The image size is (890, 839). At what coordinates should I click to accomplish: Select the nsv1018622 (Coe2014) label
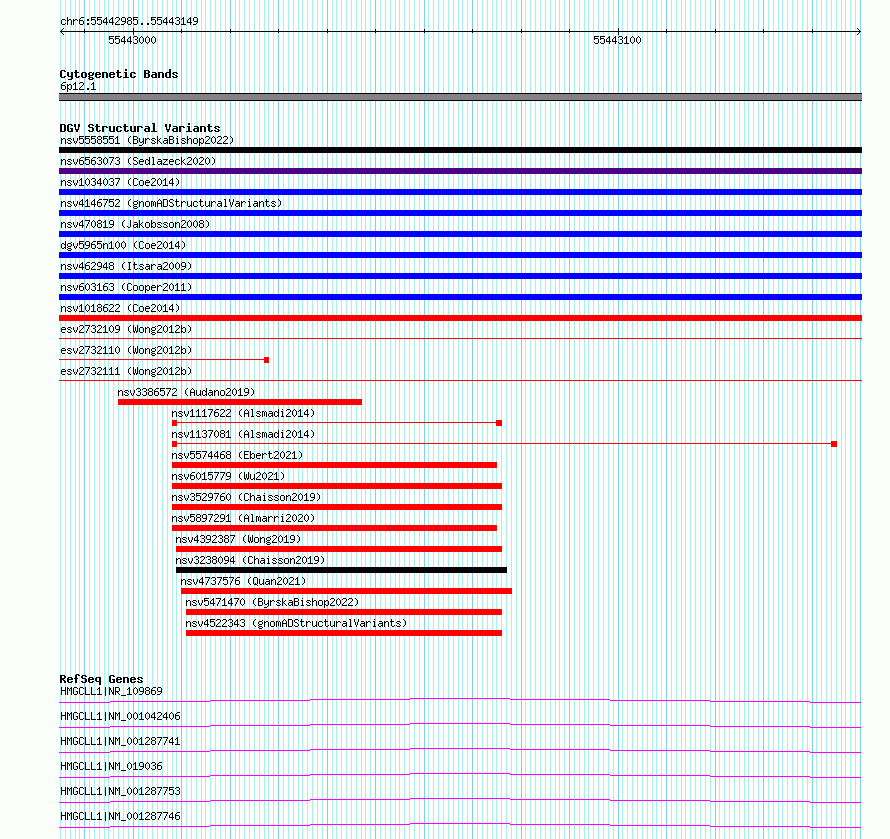coord(120,308)
